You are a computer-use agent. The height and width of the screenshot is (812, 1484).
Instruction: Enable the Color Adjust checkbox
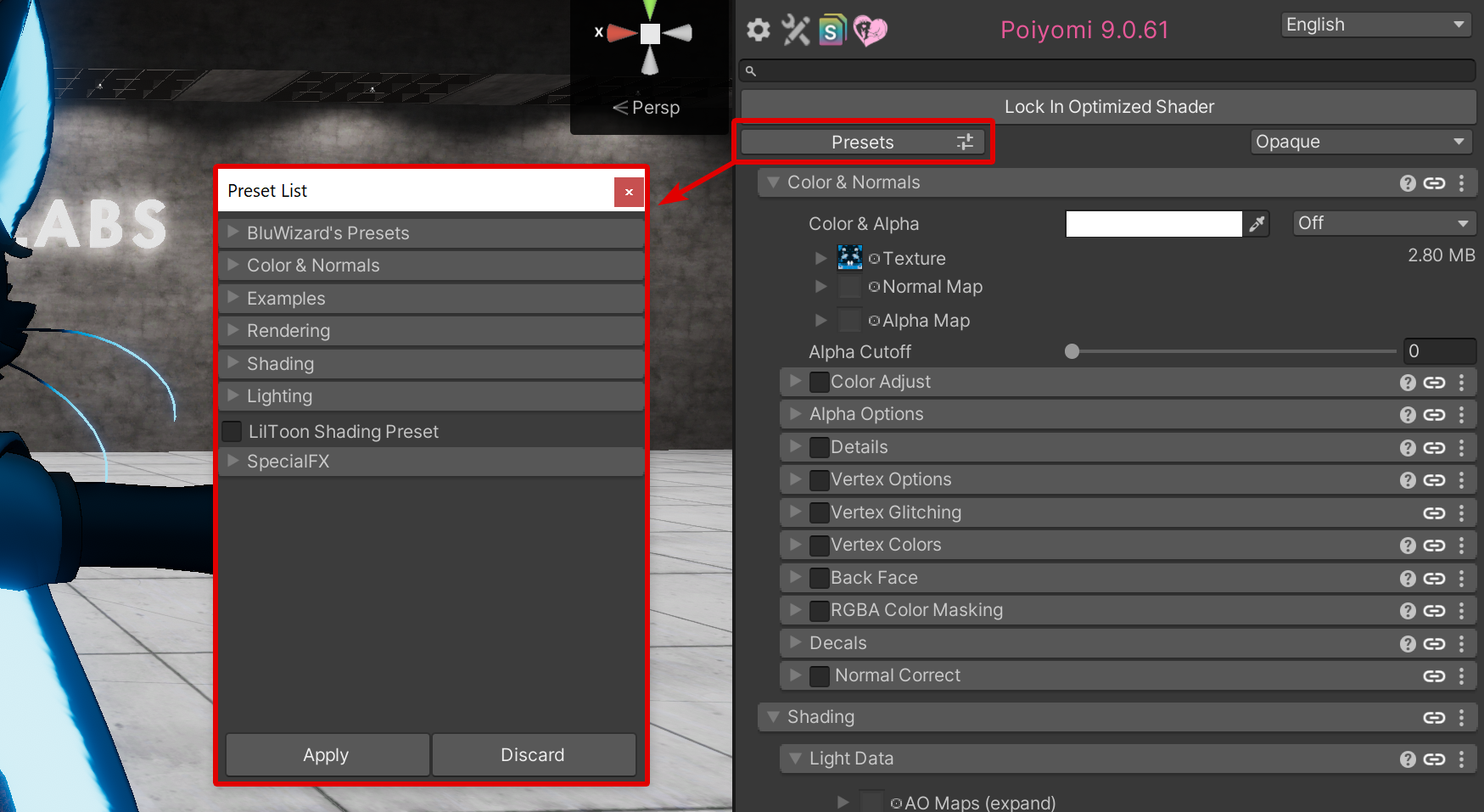point(819,382)
